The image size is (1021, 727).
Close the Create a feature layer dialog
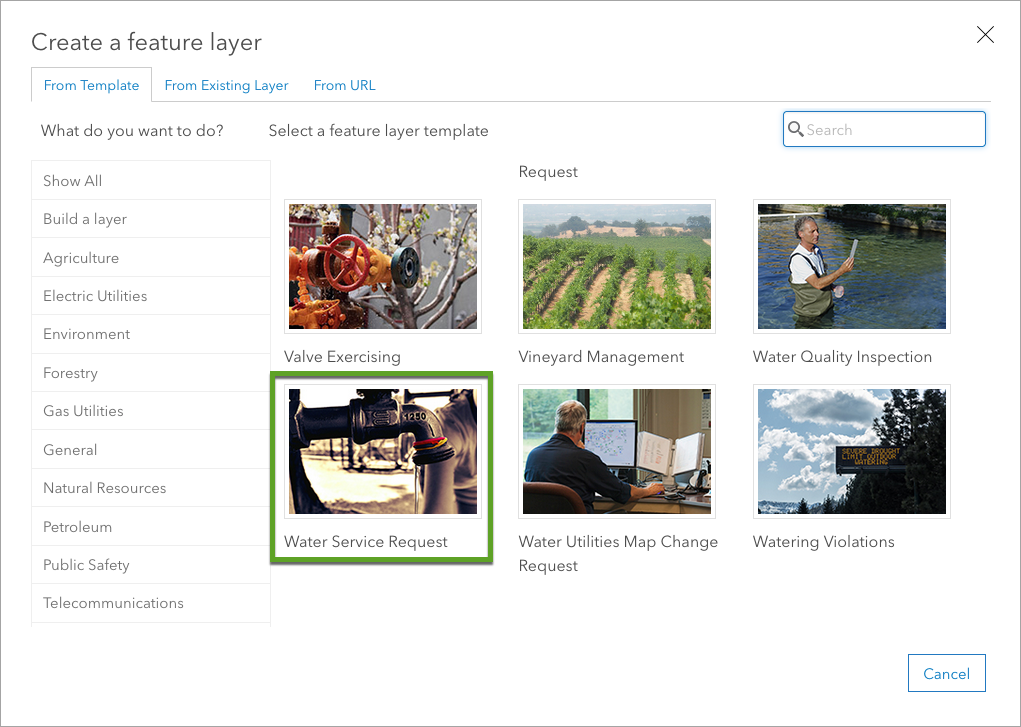click(x=985, y=35)
